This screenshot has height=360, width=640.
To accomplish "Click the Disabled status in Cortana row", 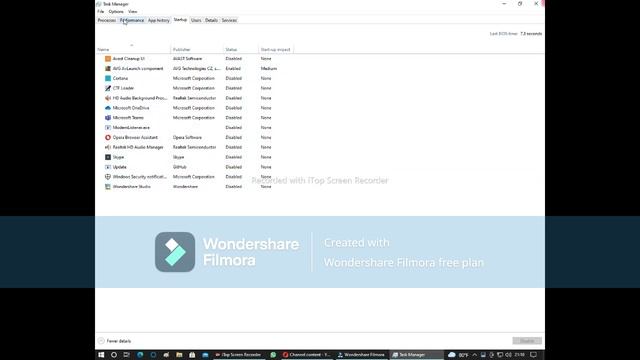I will point(233,78).
